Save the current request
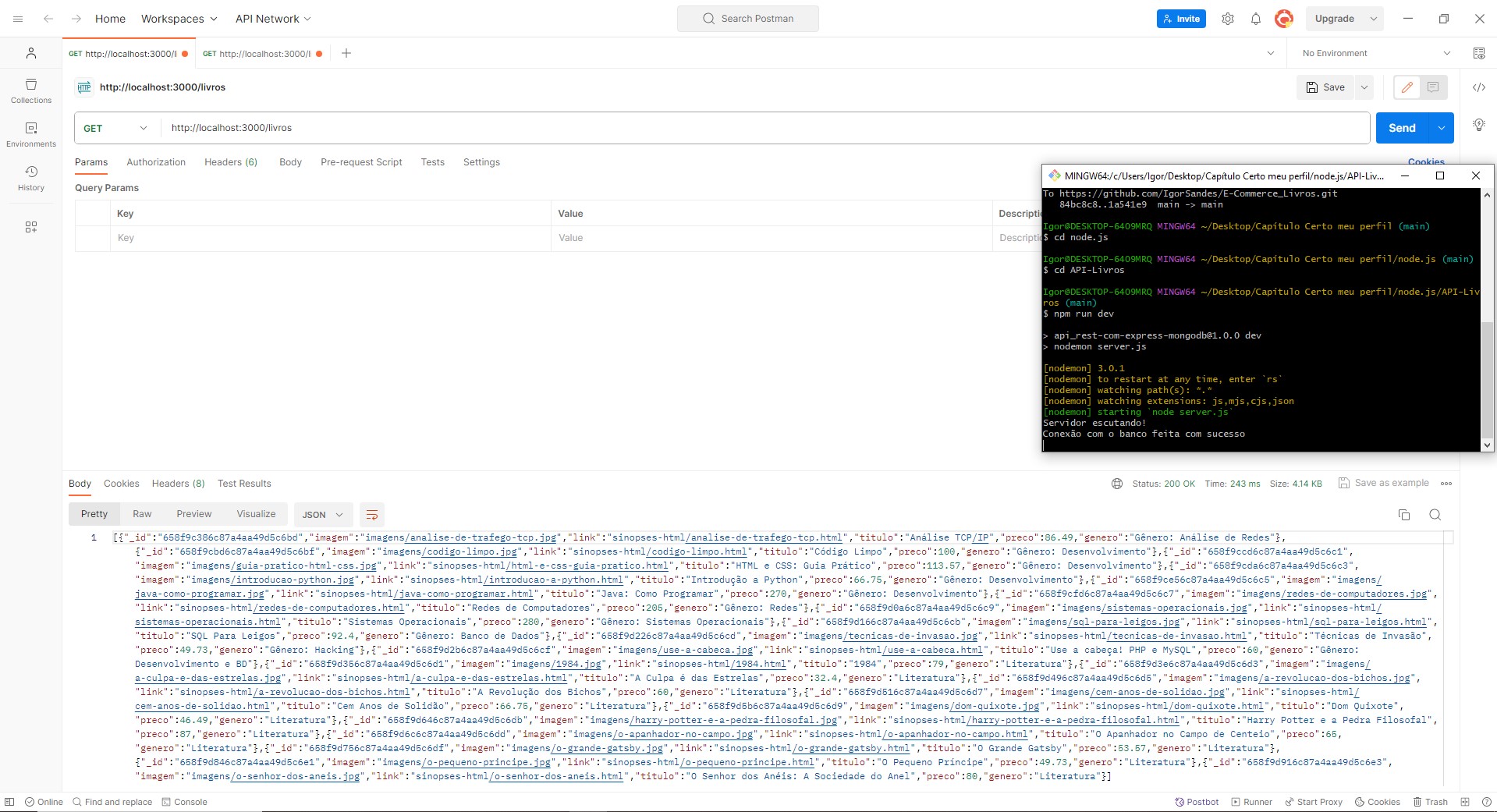1497x812 pixels. coord(1326,87)
